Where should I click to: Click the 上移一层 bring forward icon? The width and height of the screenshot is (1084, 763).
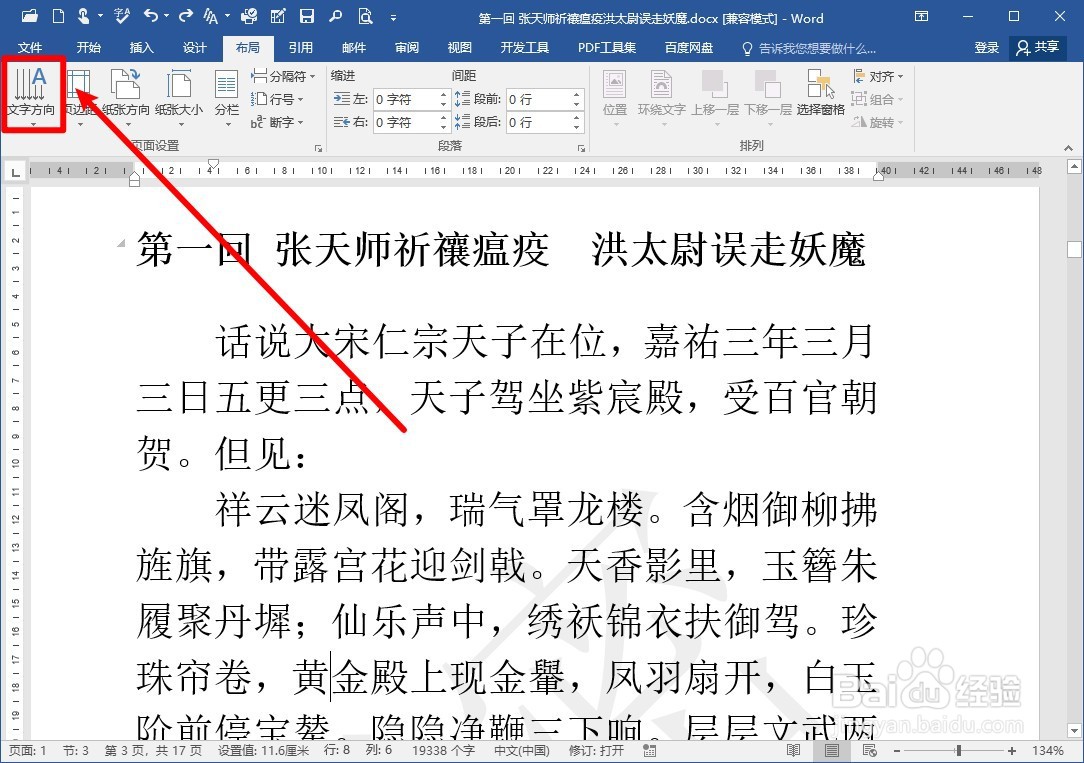click(714, 84)
